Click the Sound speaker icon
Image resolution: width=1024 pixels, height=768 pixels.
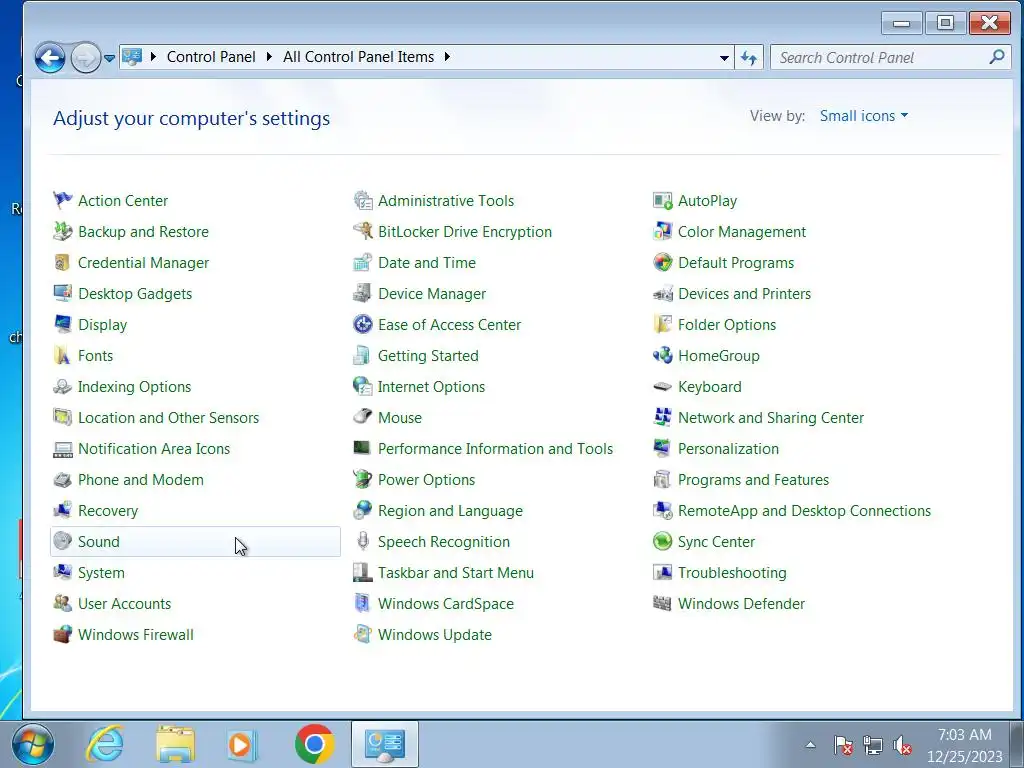[x=63, y=541]
